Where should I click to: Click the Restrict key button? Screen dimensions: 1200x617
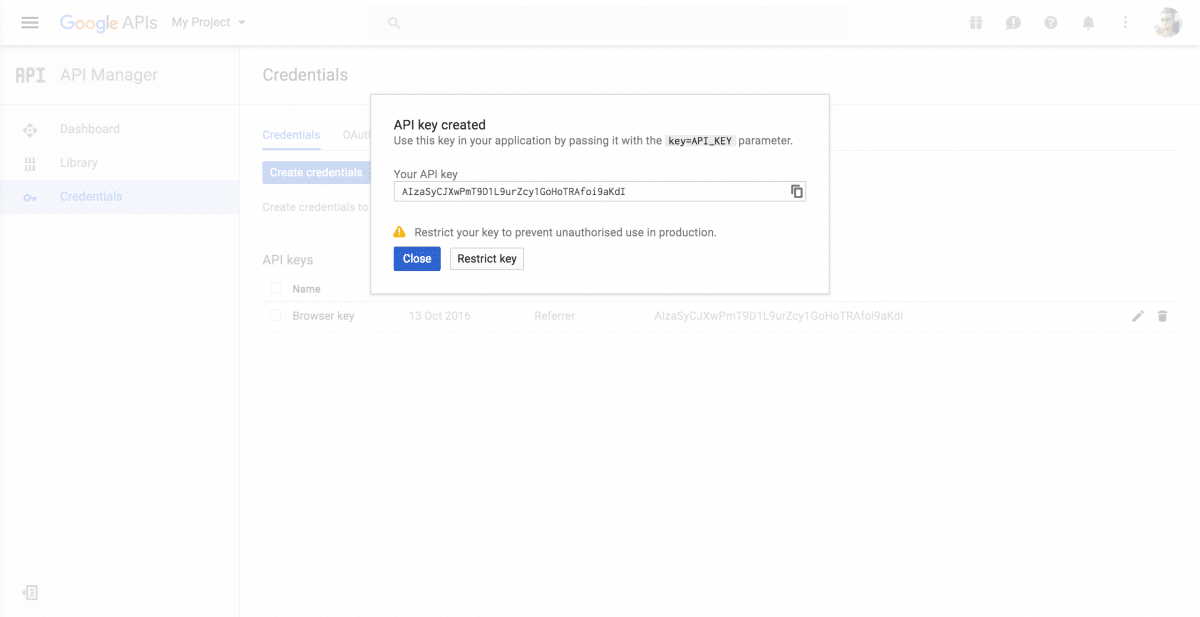tap(486, 258)
